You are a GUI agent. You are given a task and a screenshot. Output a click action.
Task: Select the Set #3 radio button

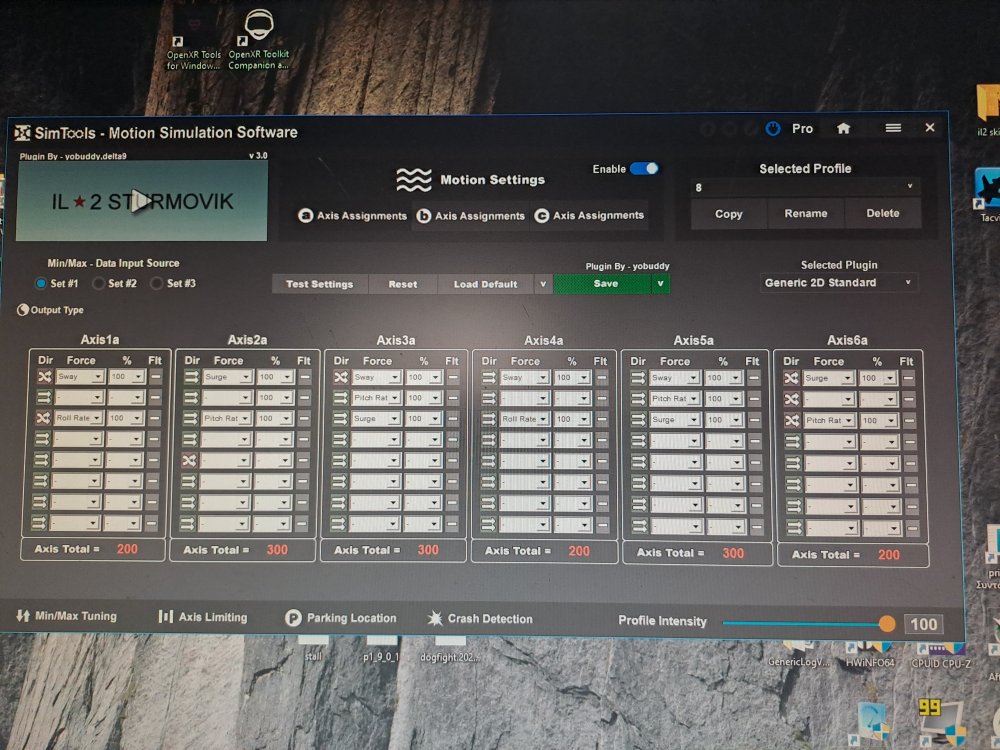157,283
